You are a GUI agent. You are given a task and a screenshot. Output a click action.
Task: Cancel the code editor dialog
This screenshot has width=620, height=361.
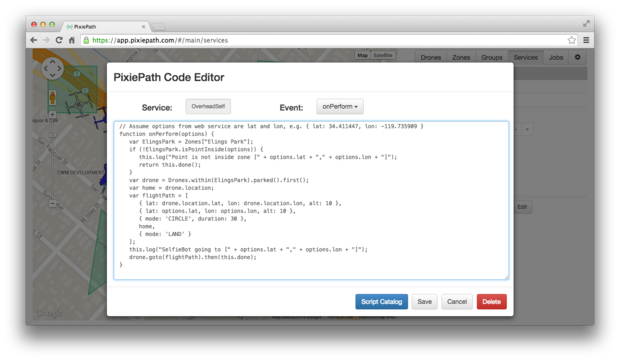[x=457, y=302]
